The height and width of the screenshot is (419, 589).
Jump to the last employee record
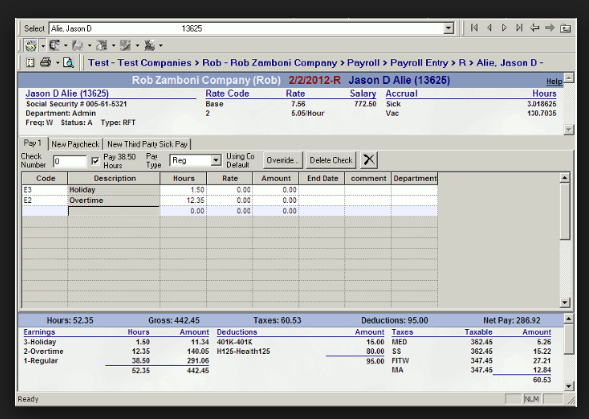pyautogui.click(x=519, y=28)
